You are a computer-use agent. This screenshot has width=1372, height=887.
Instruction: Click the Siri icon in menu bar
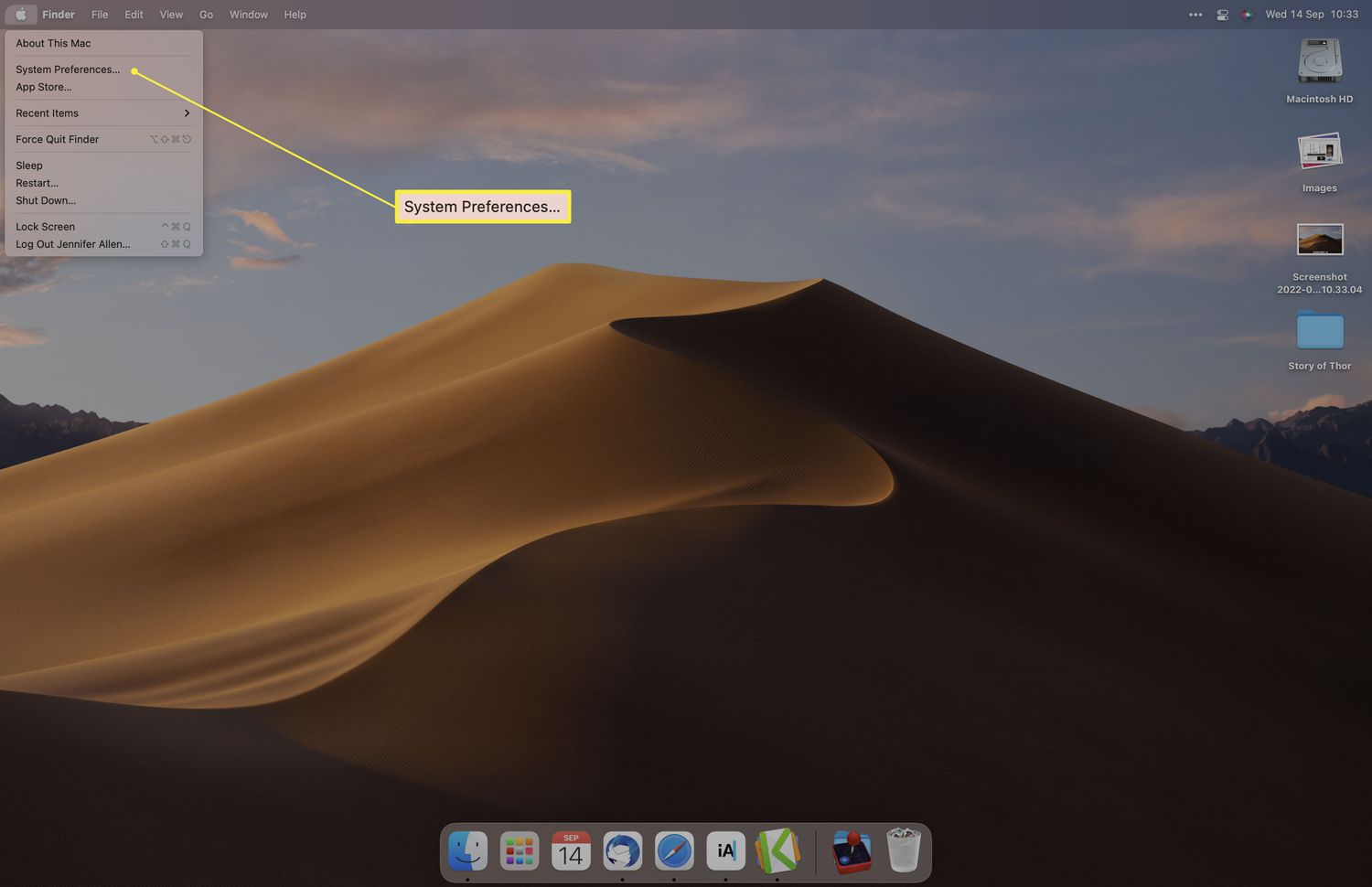[x=1246, y=15]
